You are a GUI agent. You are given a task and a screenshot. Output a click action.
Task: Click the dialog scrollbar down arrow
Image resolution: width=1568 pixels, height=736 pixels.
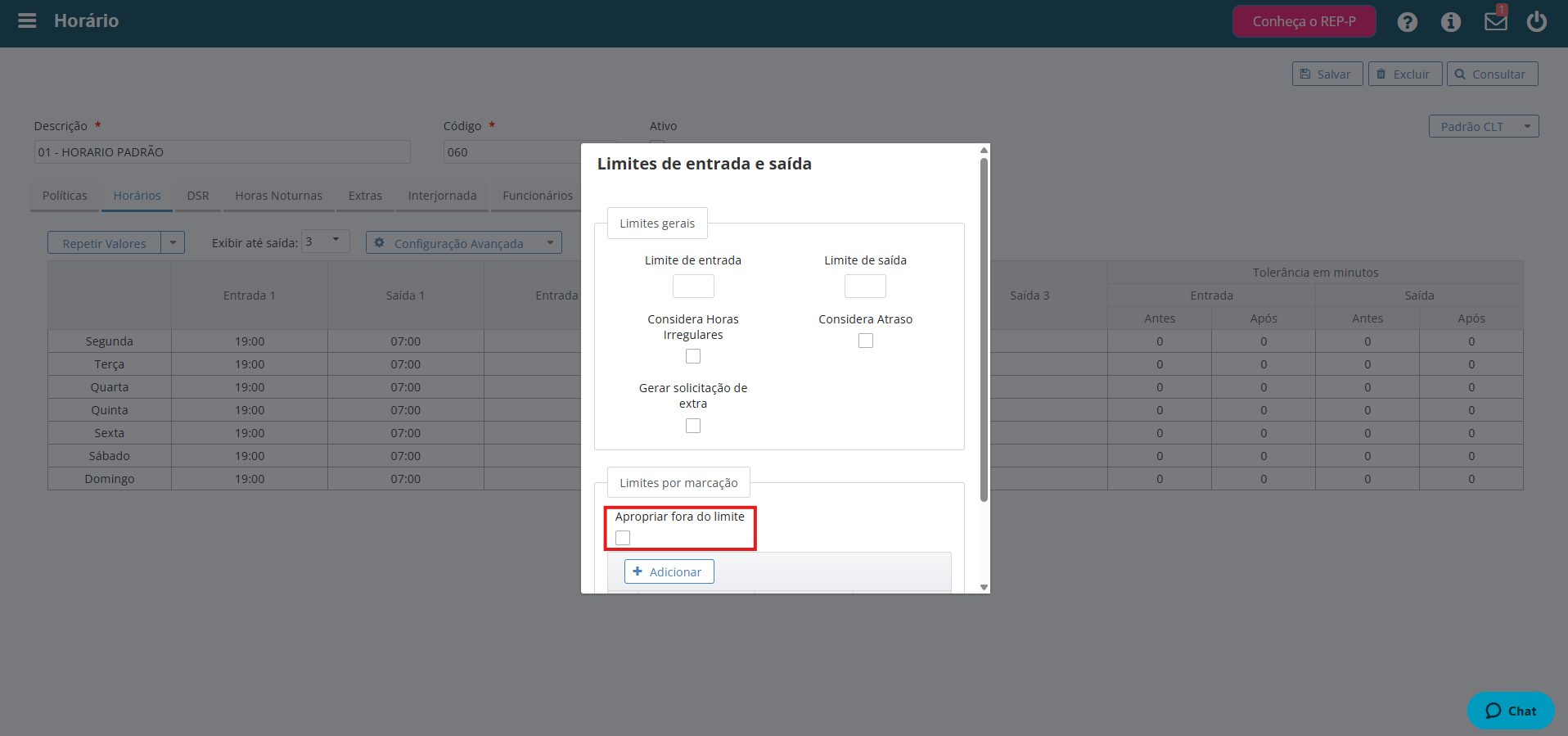click(x=984, y=587)
